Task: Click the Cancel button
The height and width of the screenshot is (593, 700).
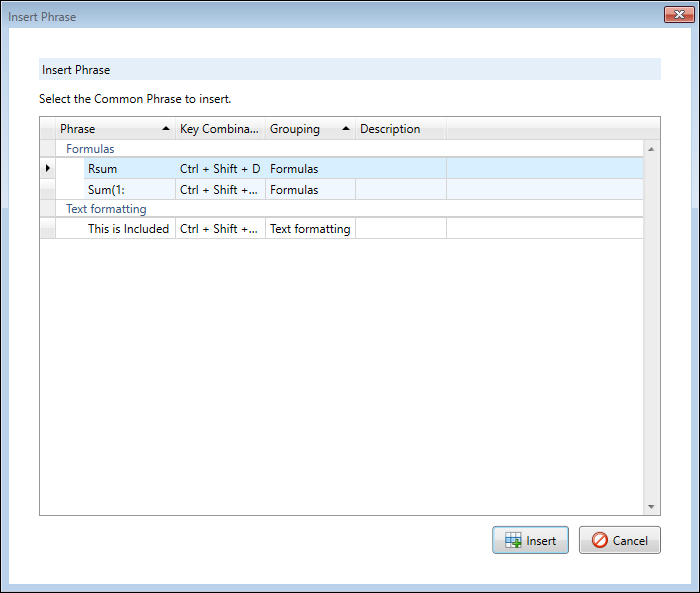Action: [619, 540]
